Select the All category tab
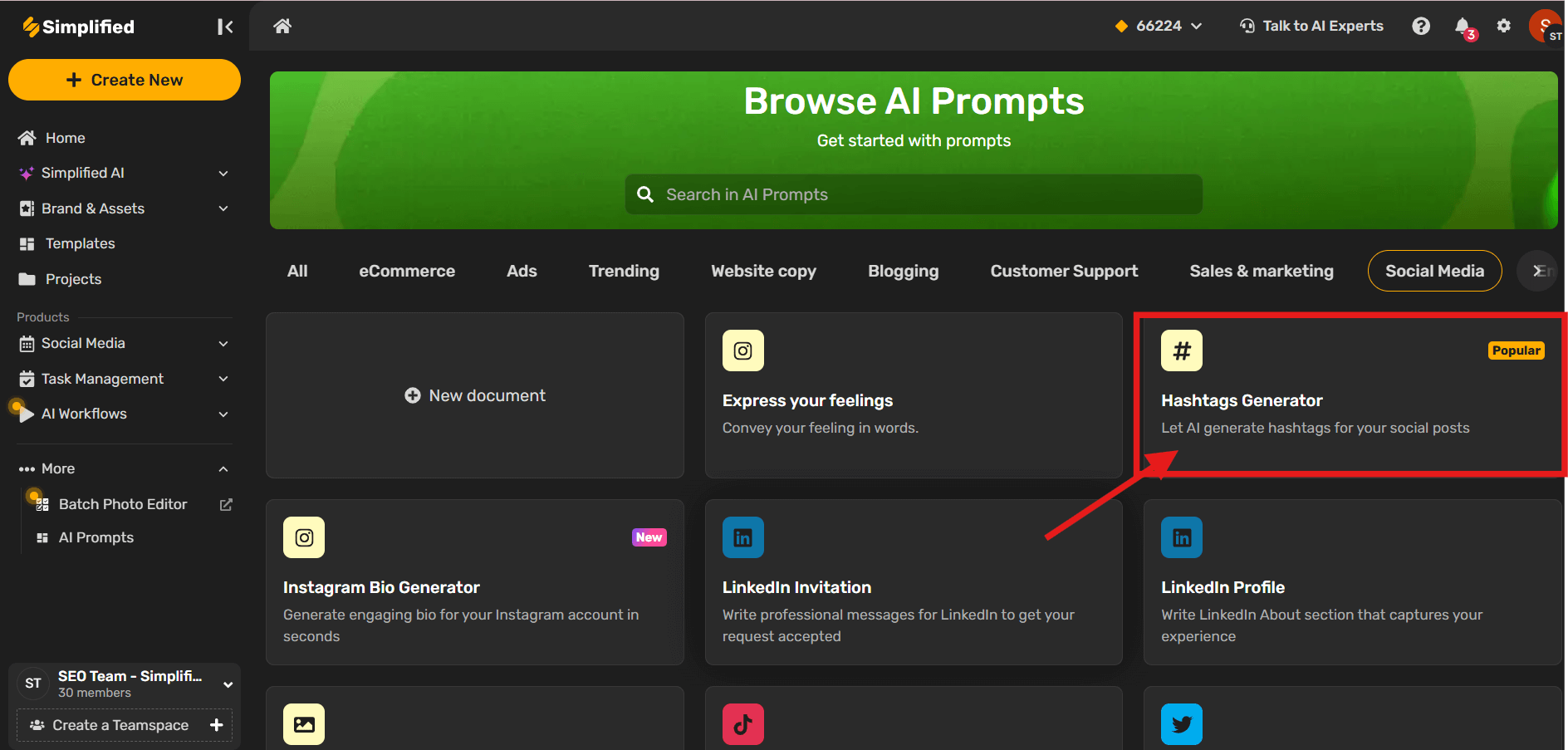 click(297, 271)
